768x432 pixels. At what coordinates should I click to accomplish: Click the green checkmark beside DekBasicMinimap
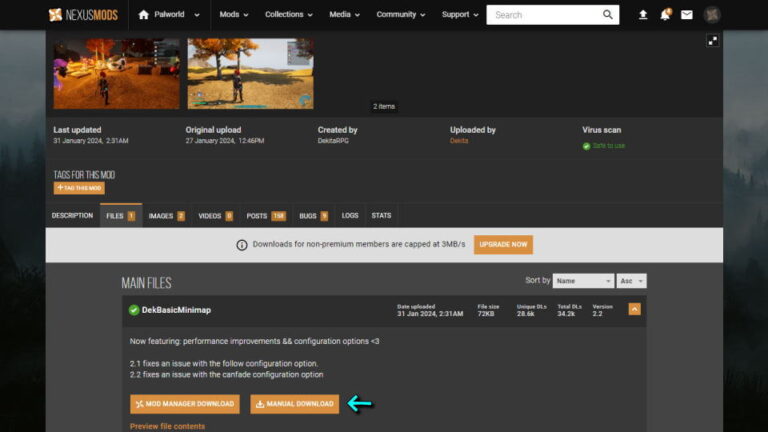coord(134,310)
